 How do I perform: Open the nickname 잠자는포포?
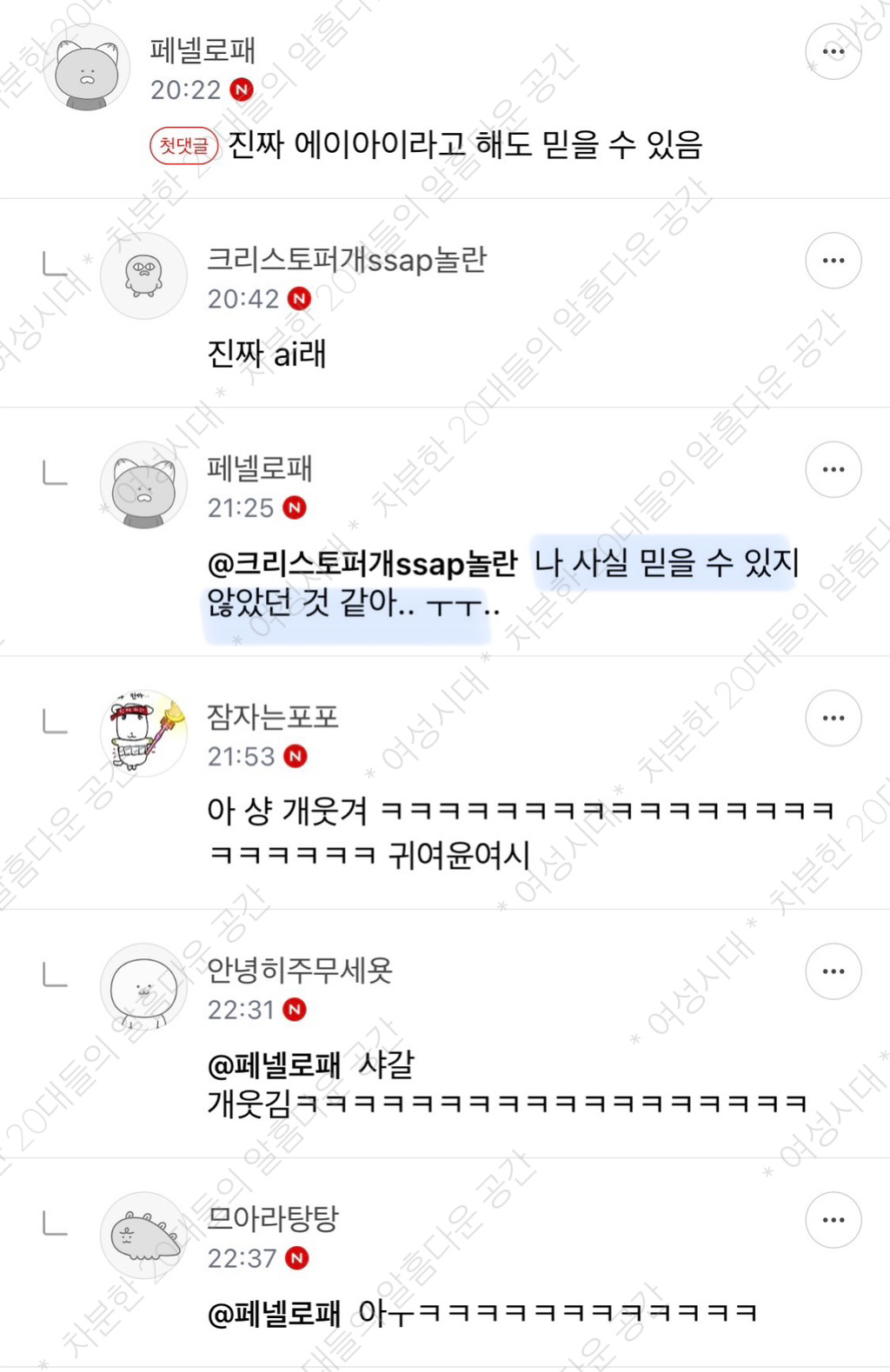coord(273,716)
